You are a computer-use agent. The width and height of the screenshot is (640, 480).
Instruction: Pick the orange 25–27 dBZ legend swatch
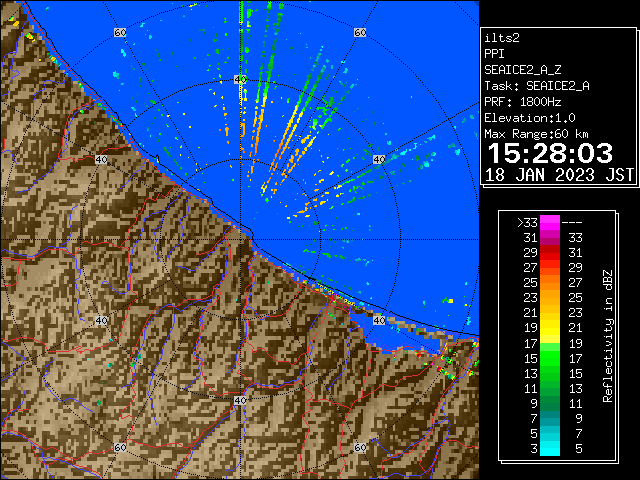[550, 282]
